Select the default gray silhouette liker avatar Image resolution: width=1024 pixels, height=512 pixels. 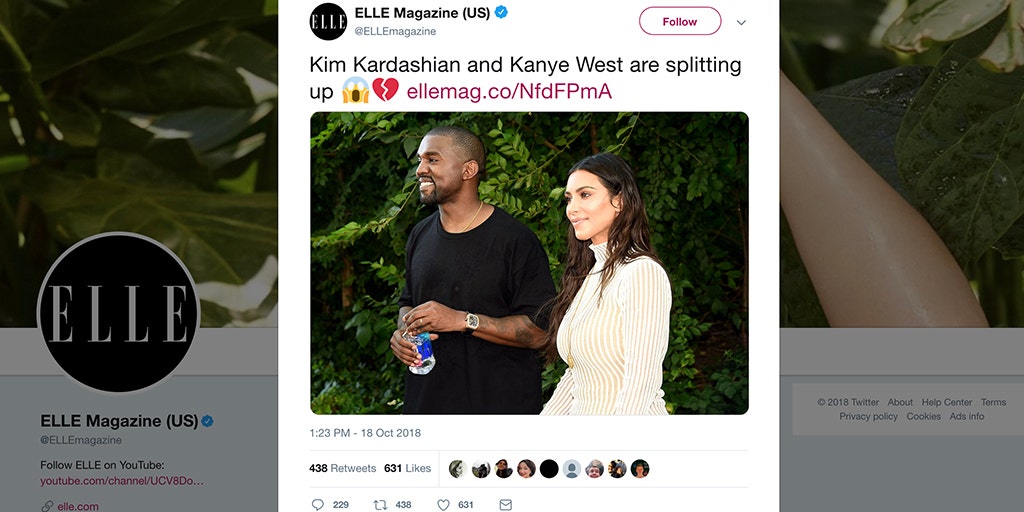tap(571, 468)
